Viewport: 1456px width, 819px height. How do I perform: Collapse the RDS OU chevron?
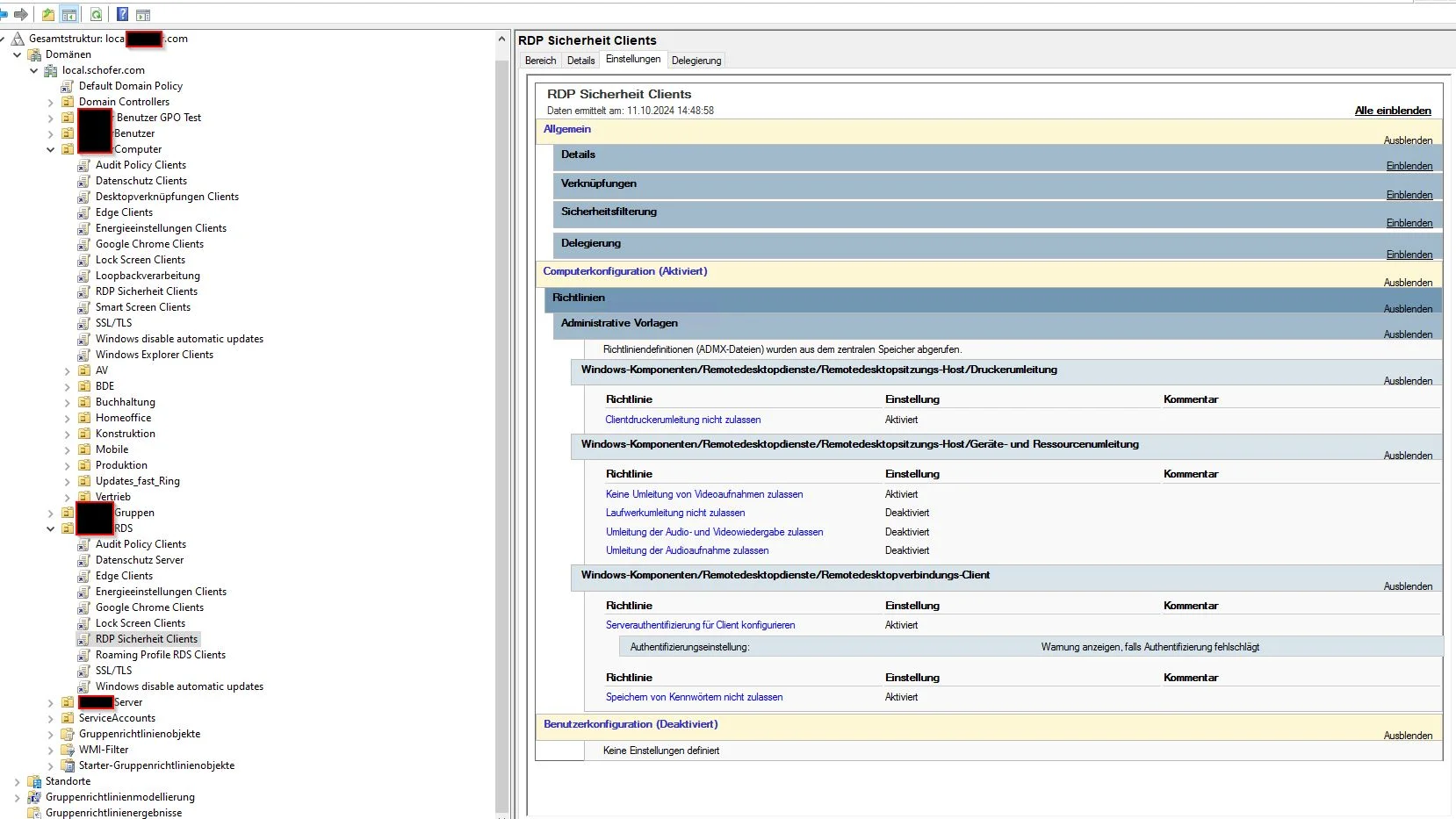51,529
